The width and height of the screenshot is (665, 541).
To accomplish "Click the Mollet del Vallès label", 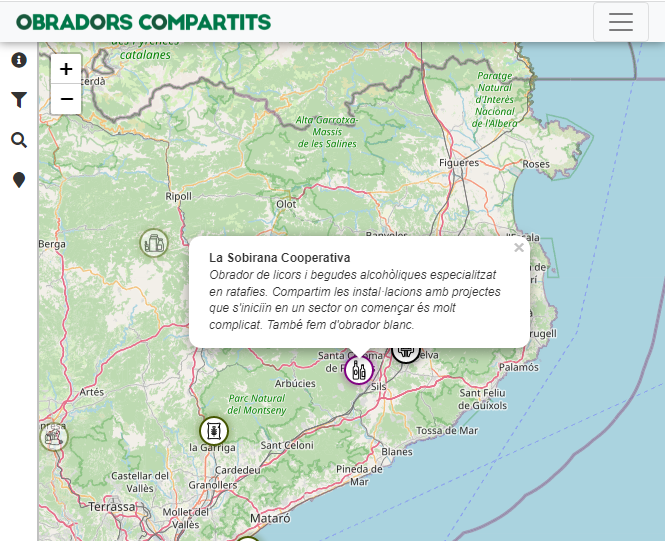I will point(186,518).
